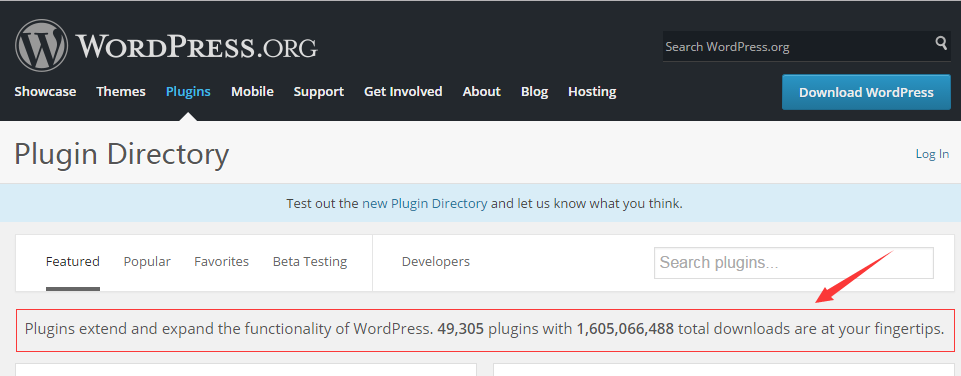Click the 1,605,066,488 downloads figure
This screenshot has width=961, height=376.
click(x=625, y=329)
